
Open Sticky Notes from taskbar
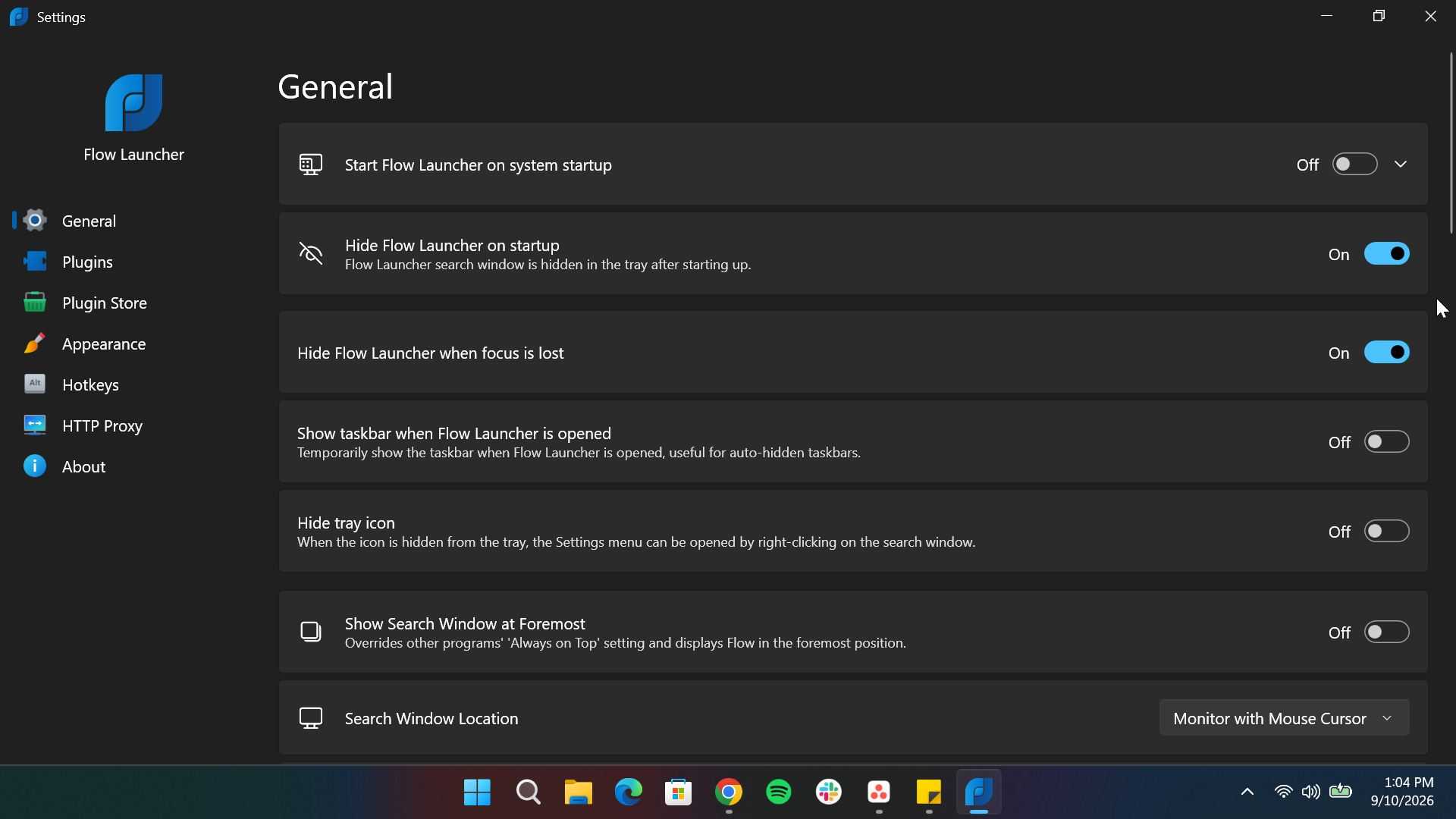(x=929, y=792)
